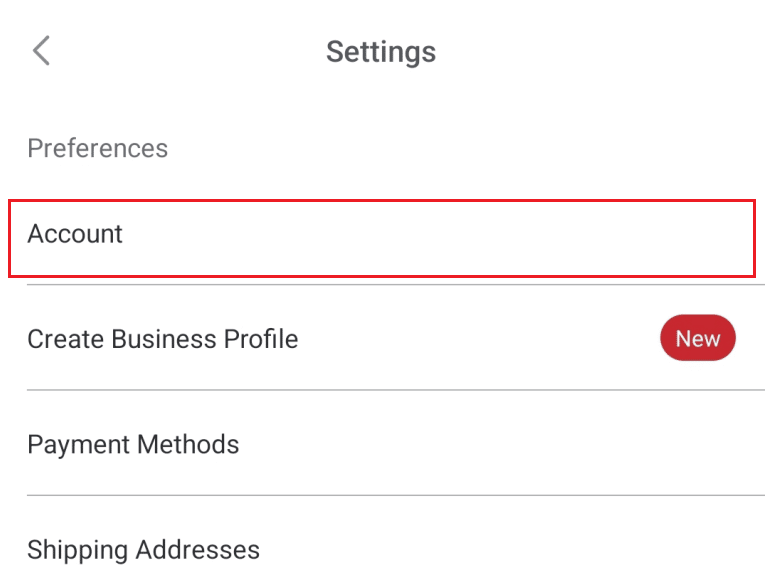Select Payment Methods
765x585 pixels.
click(380, 444)
